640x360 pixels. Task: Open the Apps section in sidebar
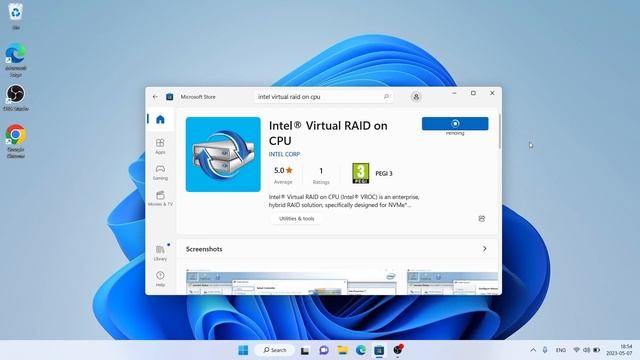pyautogui.click(x=160, y=146)
